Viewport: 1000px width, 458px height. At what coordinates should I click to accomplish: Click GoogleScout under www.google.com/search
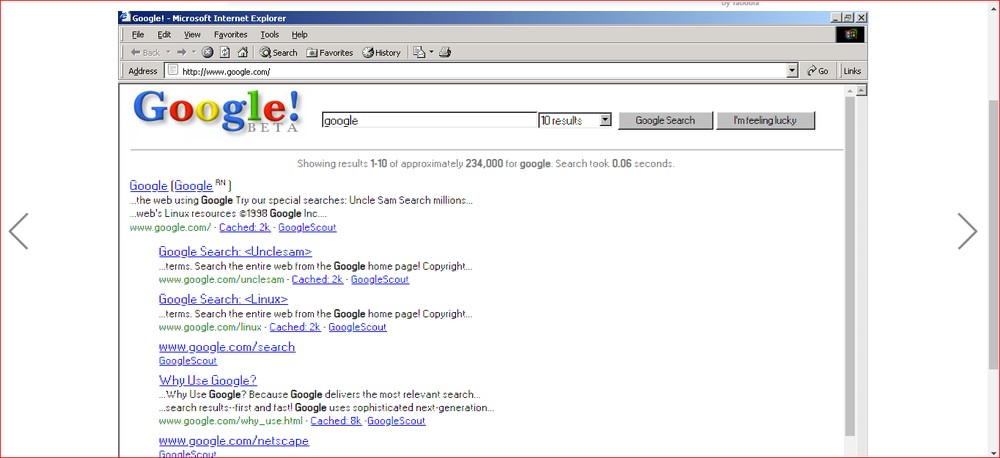[188, 361]
